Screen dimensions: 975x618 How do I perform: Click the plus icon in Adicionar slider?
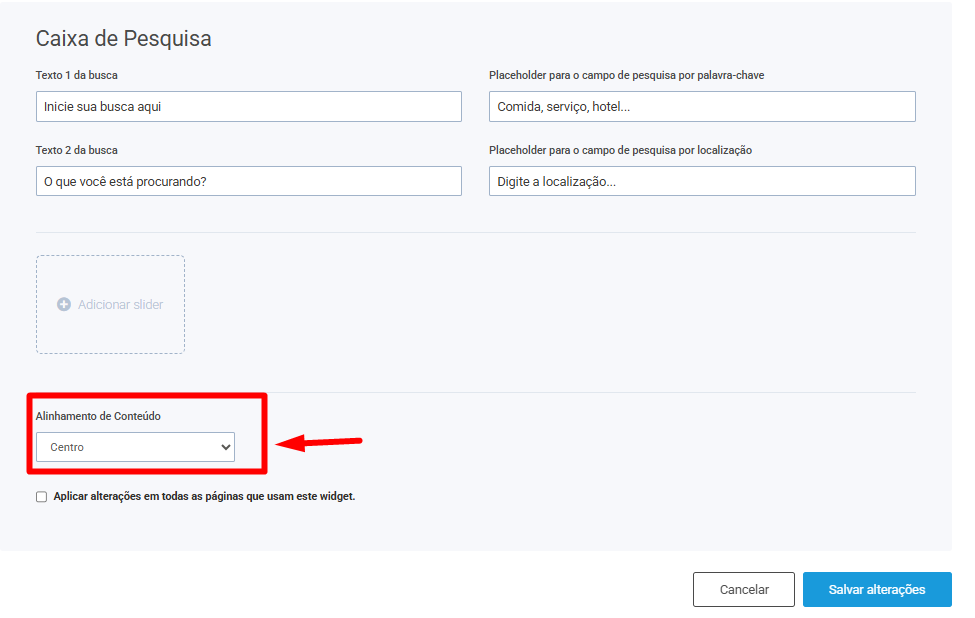click(x=63, y=304)
